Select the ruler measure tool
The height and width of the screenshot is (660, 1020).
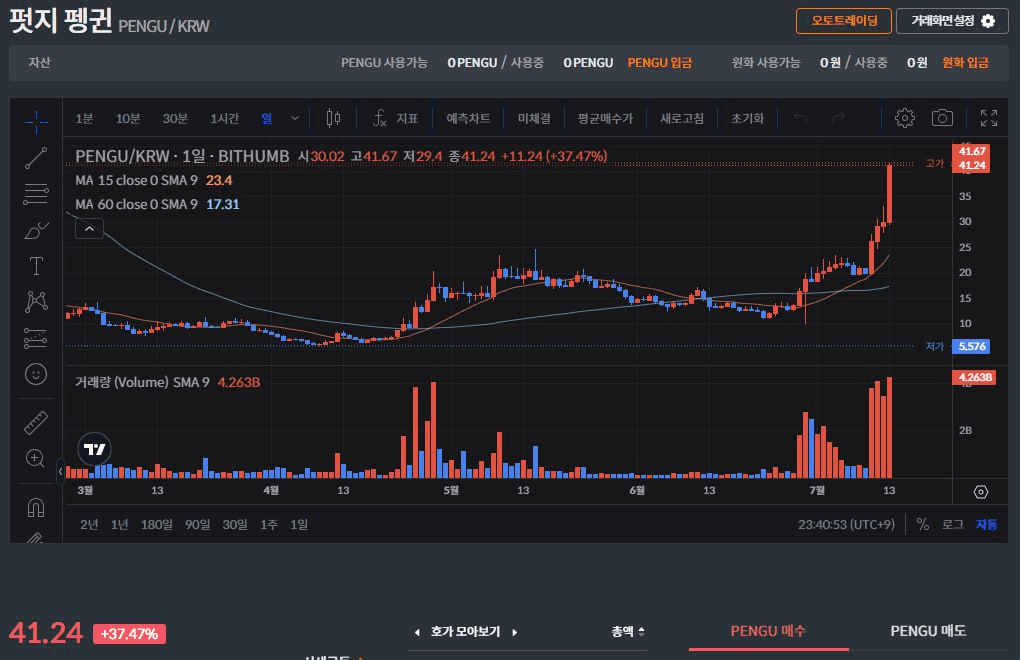[x=36, y=423]
